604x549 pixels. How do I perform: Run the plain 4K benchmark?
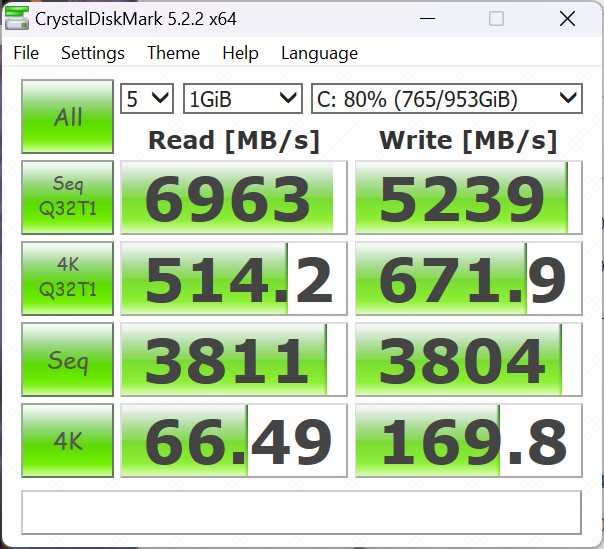click(67, 440)
